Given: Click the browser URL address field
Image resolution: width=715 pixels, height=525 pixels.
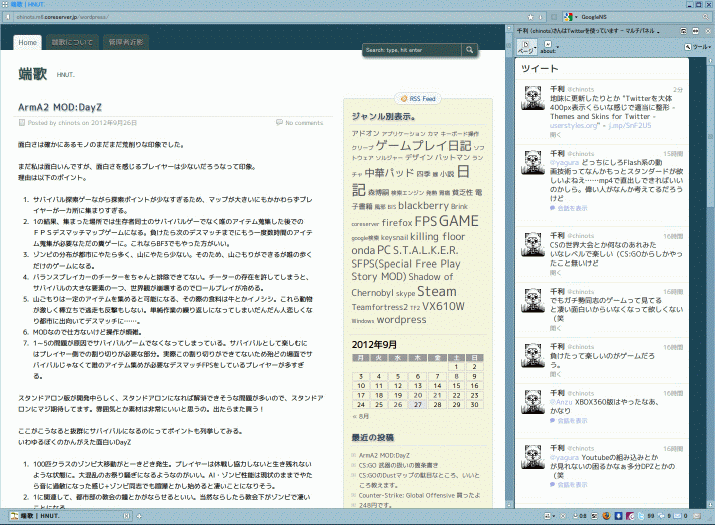Looking at the screenshot, I should pyautogui.click(x=269, y=17).
